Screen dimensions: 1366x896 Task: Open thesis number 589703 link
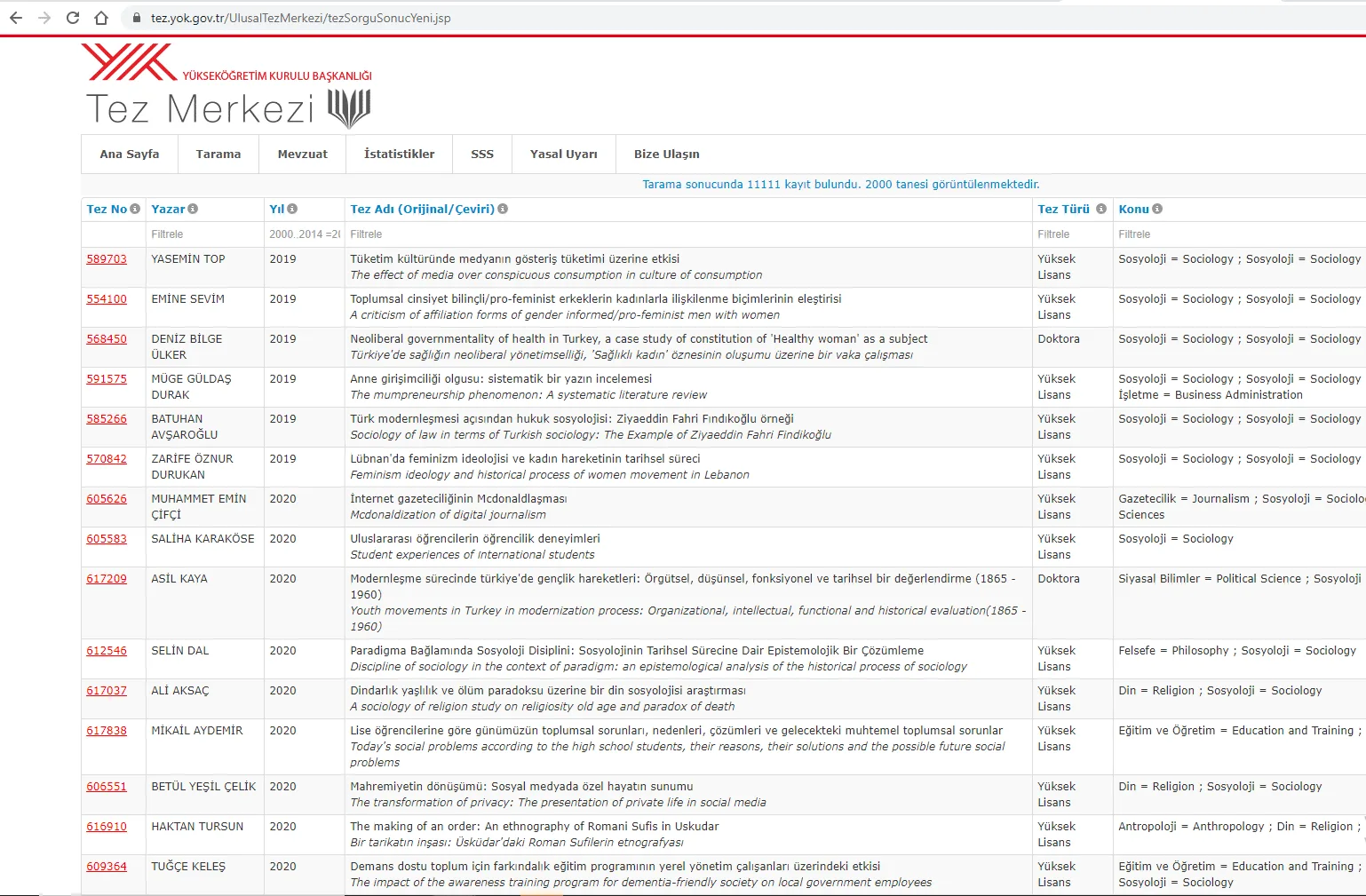107,258
